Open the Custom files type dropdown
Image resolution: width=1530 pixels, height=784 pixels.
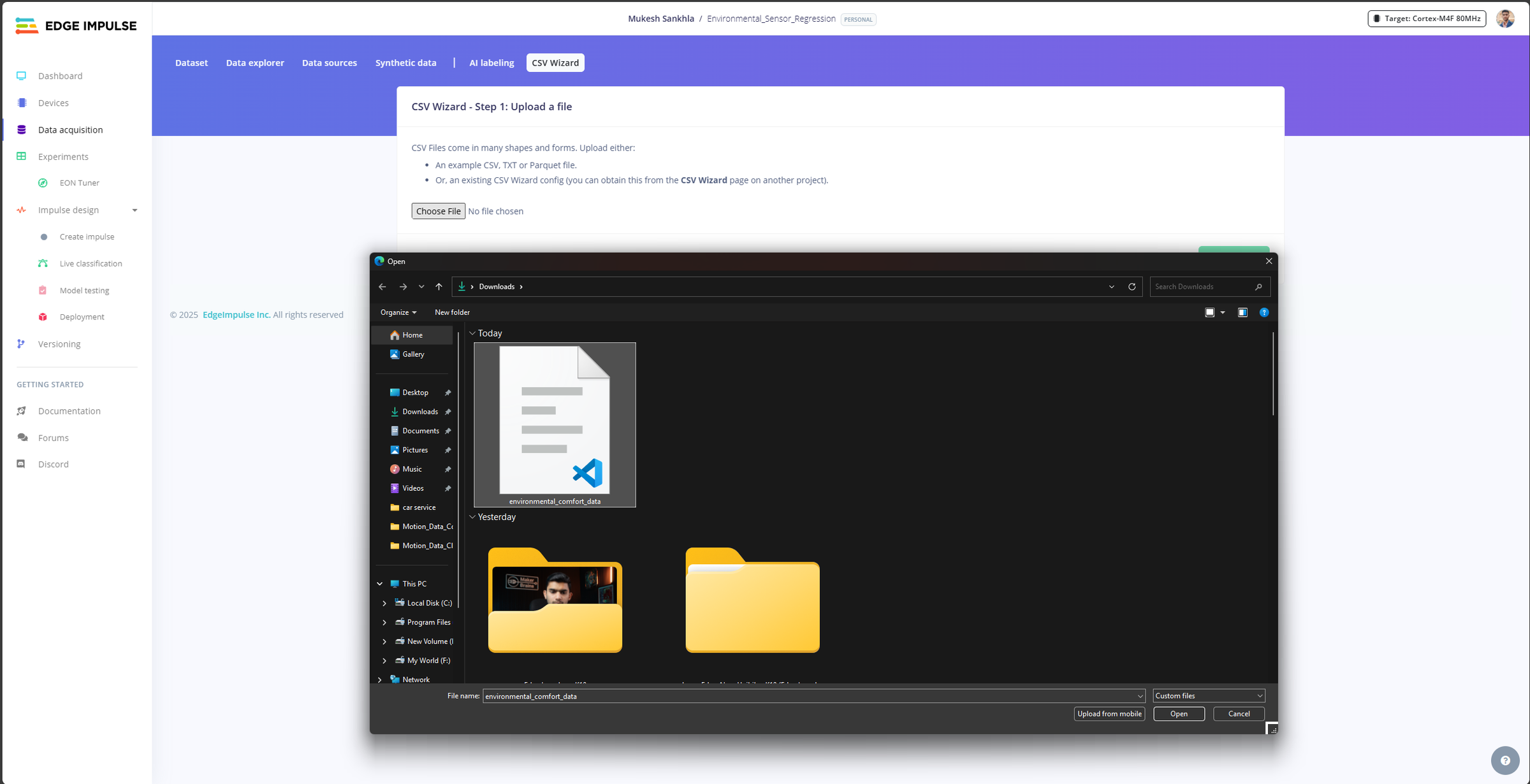(1209, 696)
